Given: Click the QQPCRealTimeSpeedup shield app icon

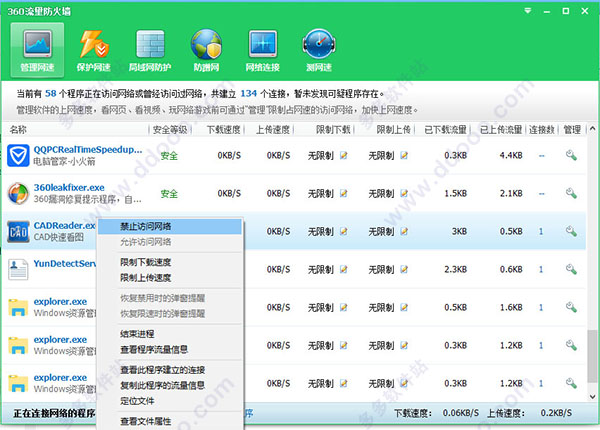Looking at the screenshot, I should click(x=18, y=155).
